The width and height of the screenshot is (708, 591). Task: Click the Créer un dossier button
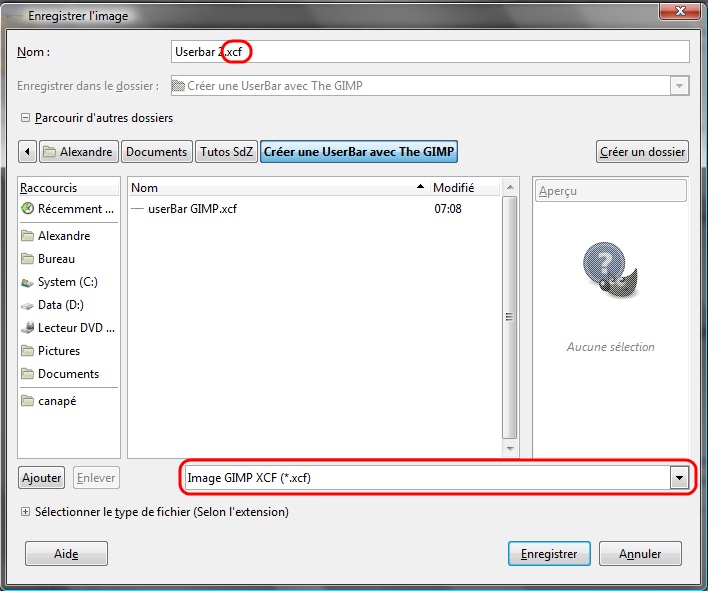point(642,152)
